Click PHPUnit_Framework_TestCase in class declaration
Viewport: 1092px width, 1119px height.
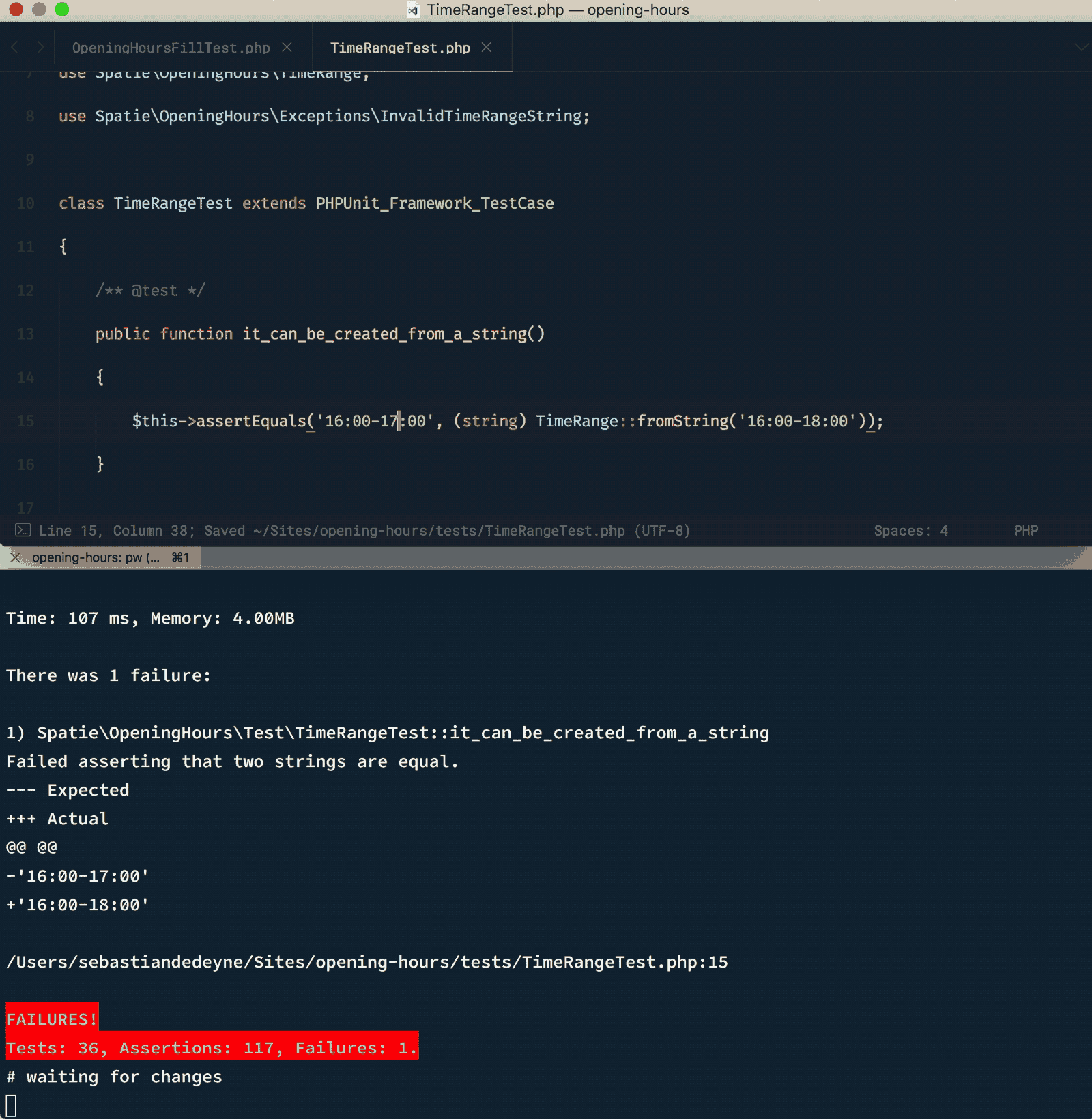[x=435, y=203]
